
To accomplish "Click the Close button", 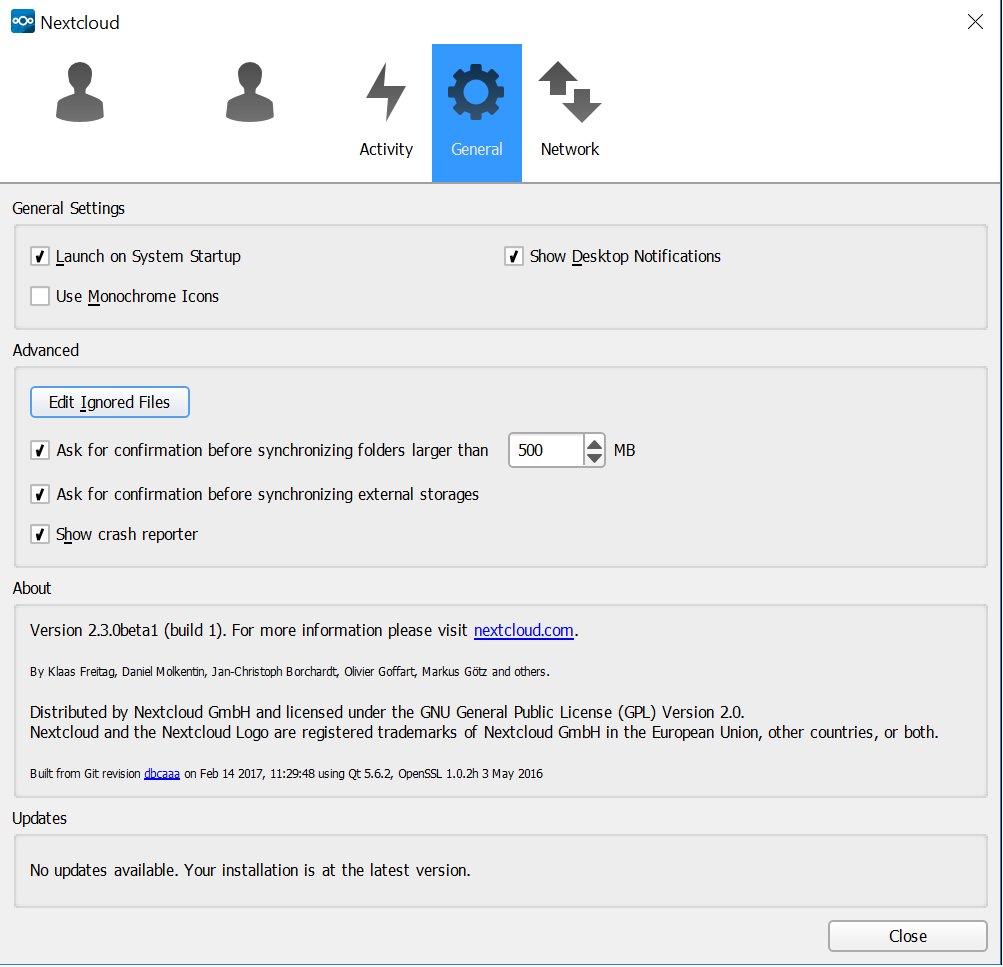I will 908,936.
